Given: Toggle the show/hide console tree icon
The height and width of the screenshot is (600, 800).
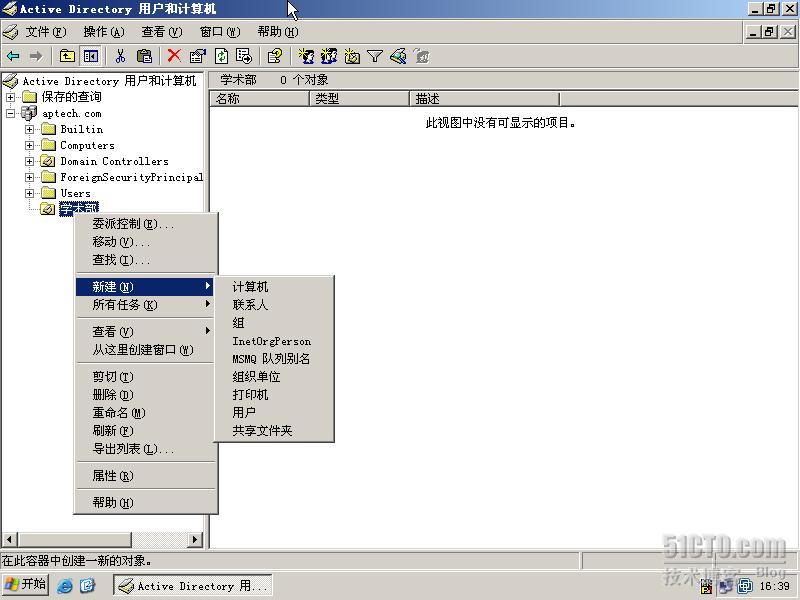Looking at the screenshot, I should 91,56.
